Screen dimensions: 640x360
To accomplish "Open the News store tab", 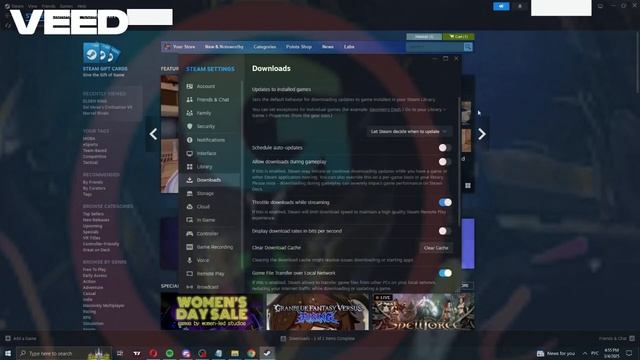I will click(328, 47).
